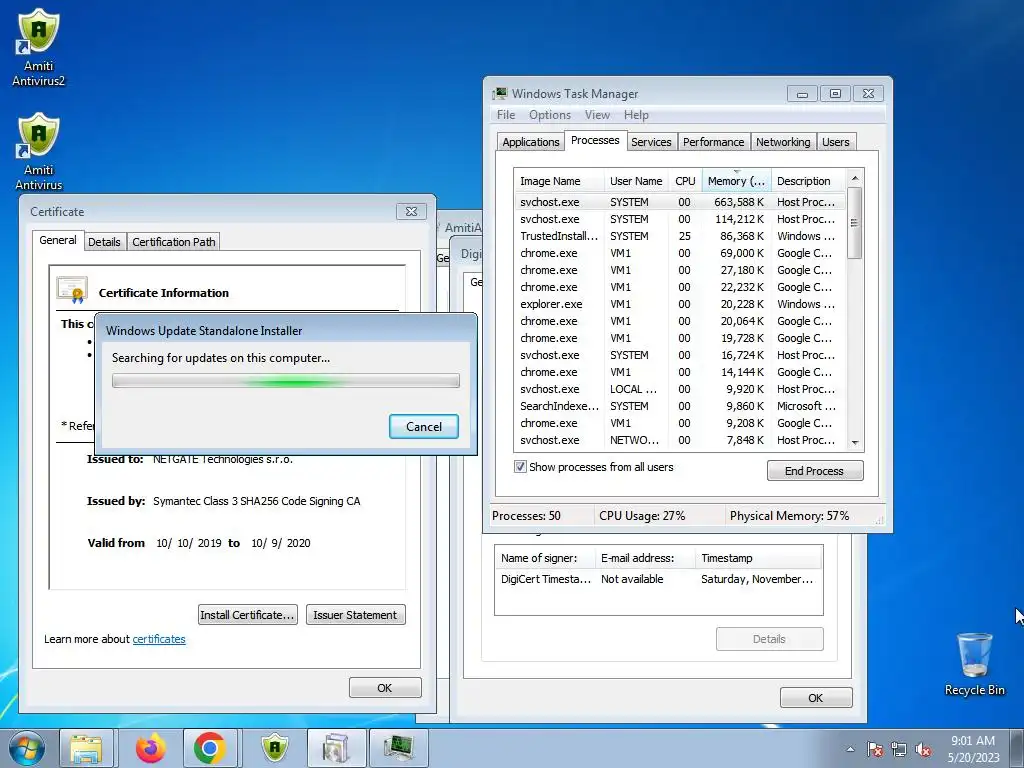Click the Name of signer column header
The width and height of the screenshot is (1024, 768).
[x=545, y=558]
